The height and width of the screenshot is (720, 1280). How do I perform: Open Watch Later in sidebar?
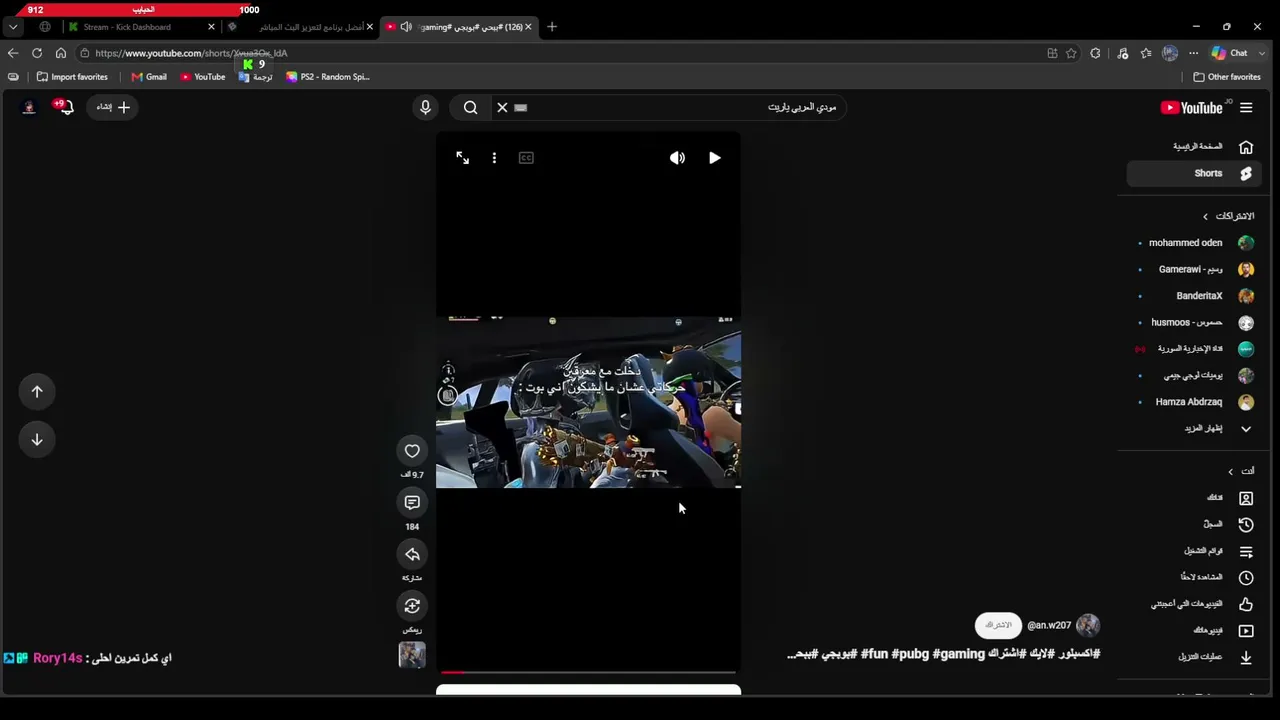[x=1194, y=577]
